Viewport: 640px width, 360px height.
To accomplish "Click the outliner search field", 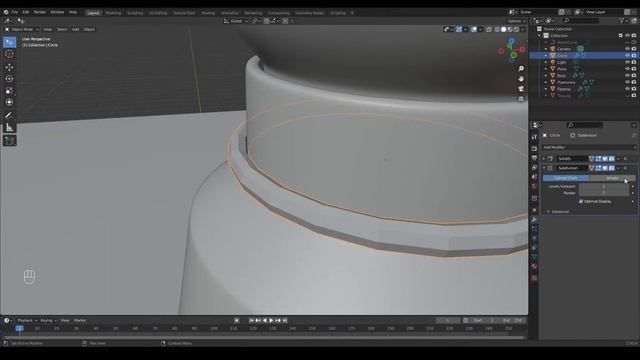I will point(581,20).
